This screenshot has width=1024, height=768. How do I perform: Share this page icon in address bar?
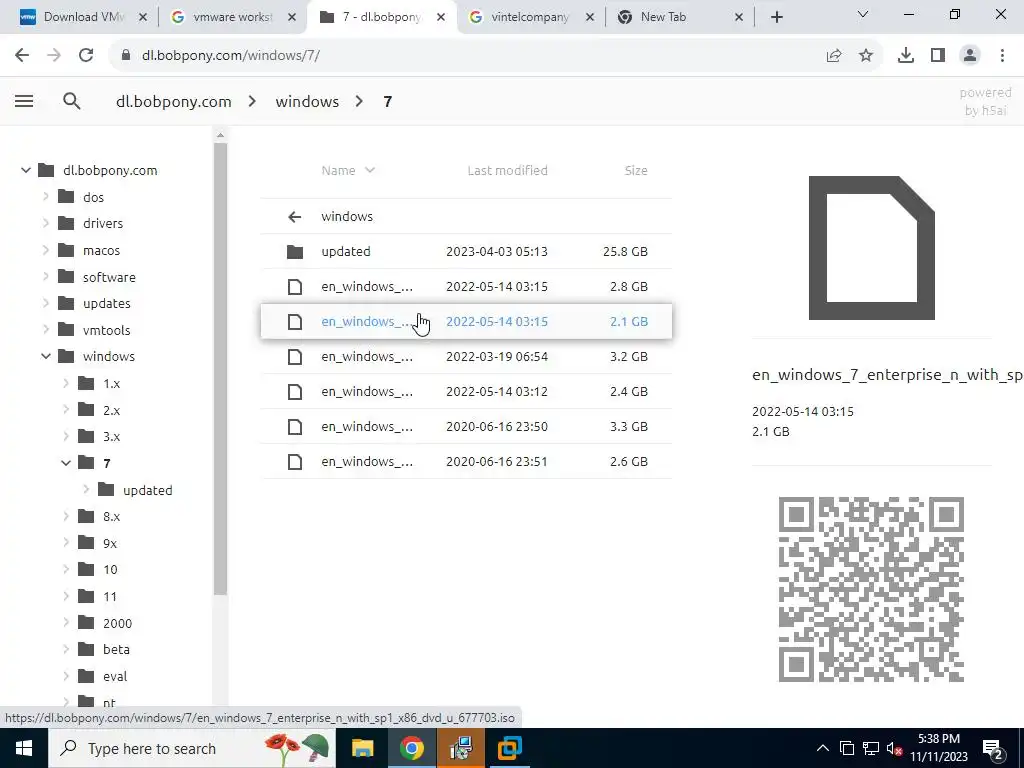click(834, 56)
